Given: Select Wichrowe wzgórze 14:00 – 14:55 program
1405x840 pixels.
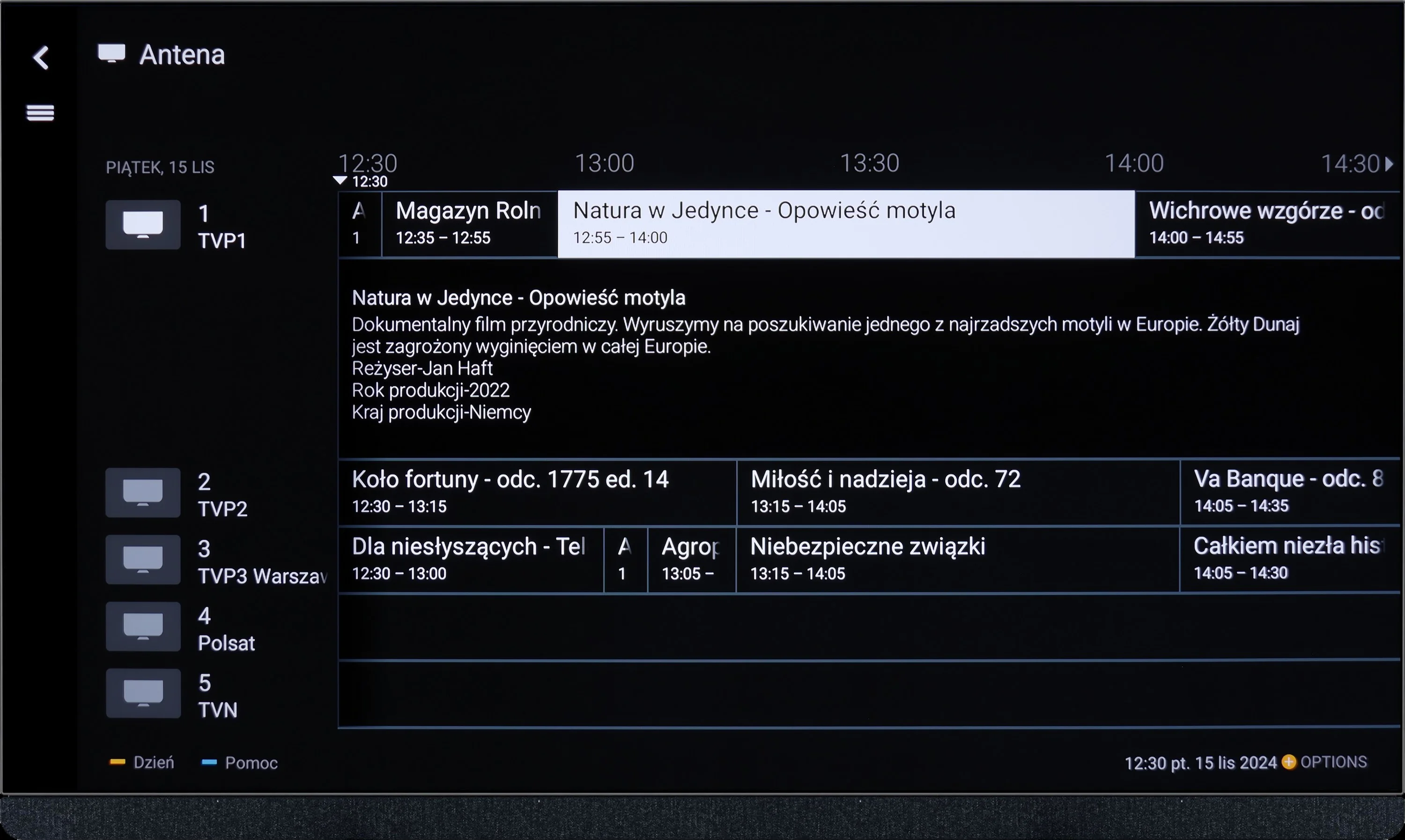Looking at the screenshot, I should 1267,224.
